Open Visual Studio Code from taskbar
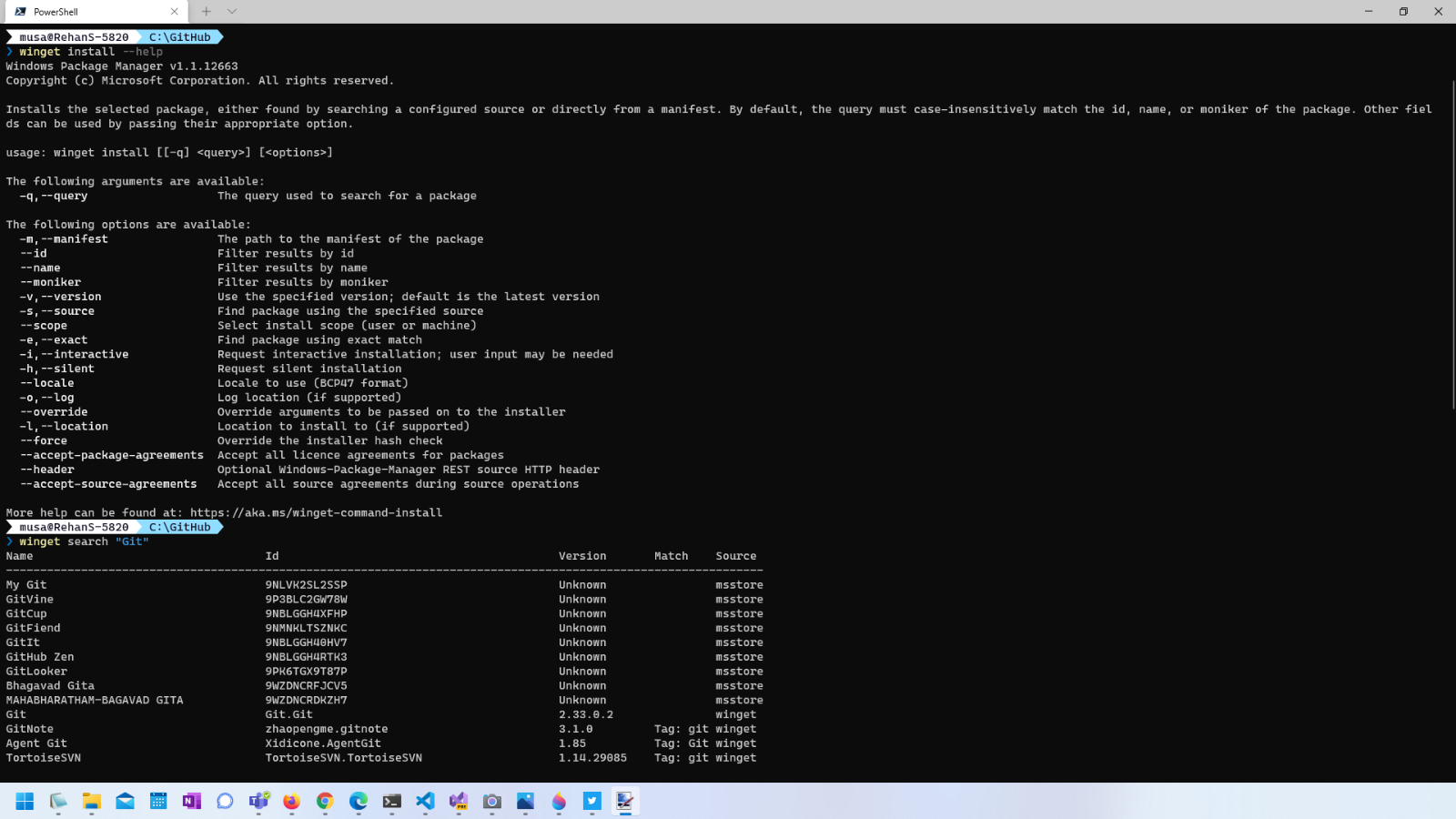 [425, 801]
